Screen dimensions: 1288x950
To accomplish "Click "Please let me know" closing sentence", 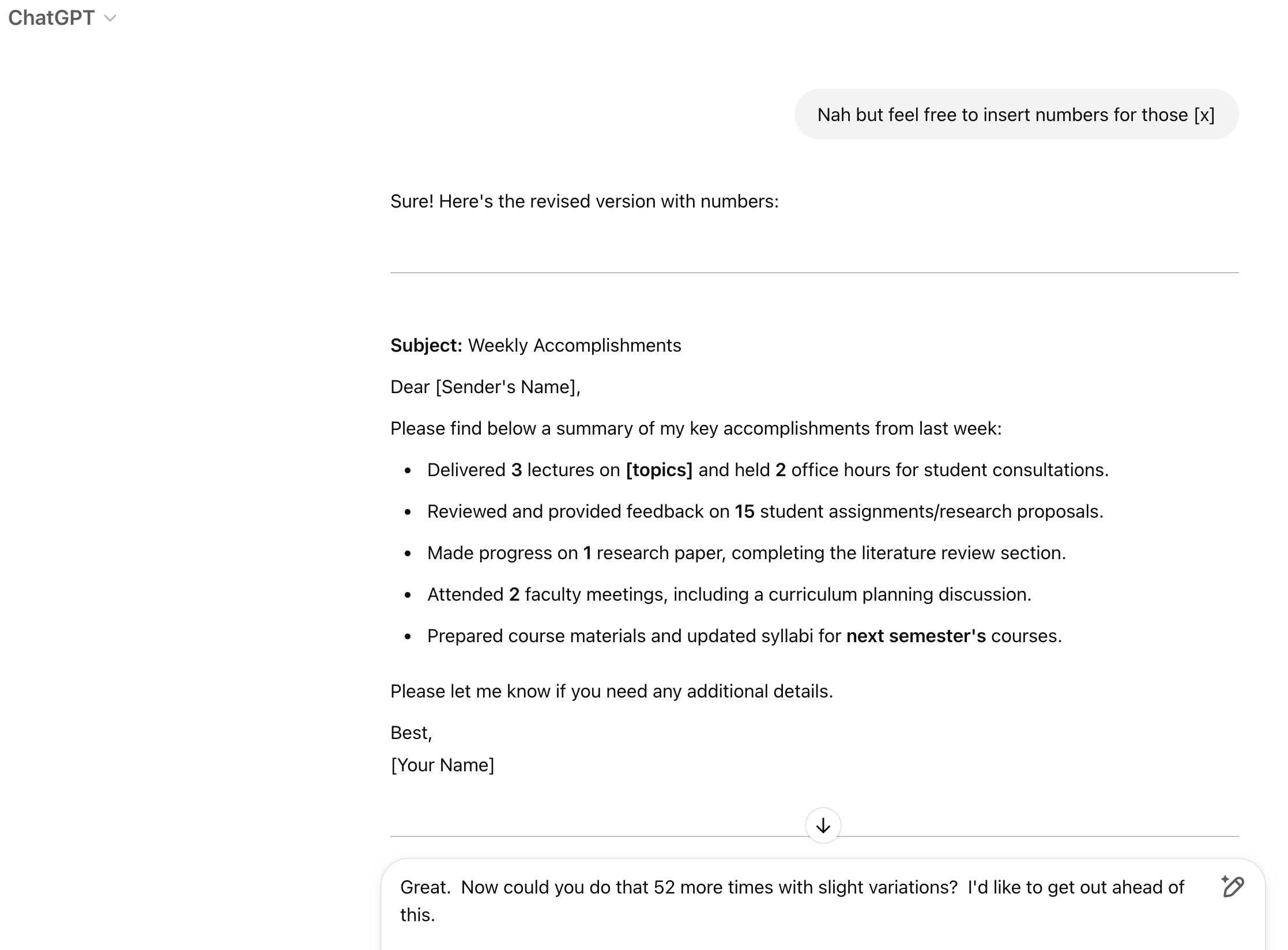I will point(611,691).
